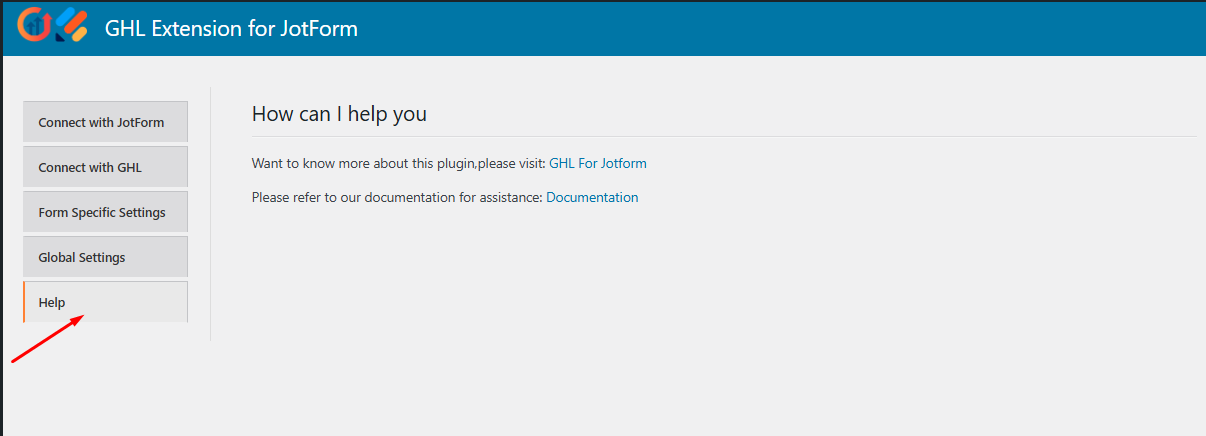Click the 'How can I help you' heading
The height and width of the screenshot is (436, 1206).
(339, 114)
